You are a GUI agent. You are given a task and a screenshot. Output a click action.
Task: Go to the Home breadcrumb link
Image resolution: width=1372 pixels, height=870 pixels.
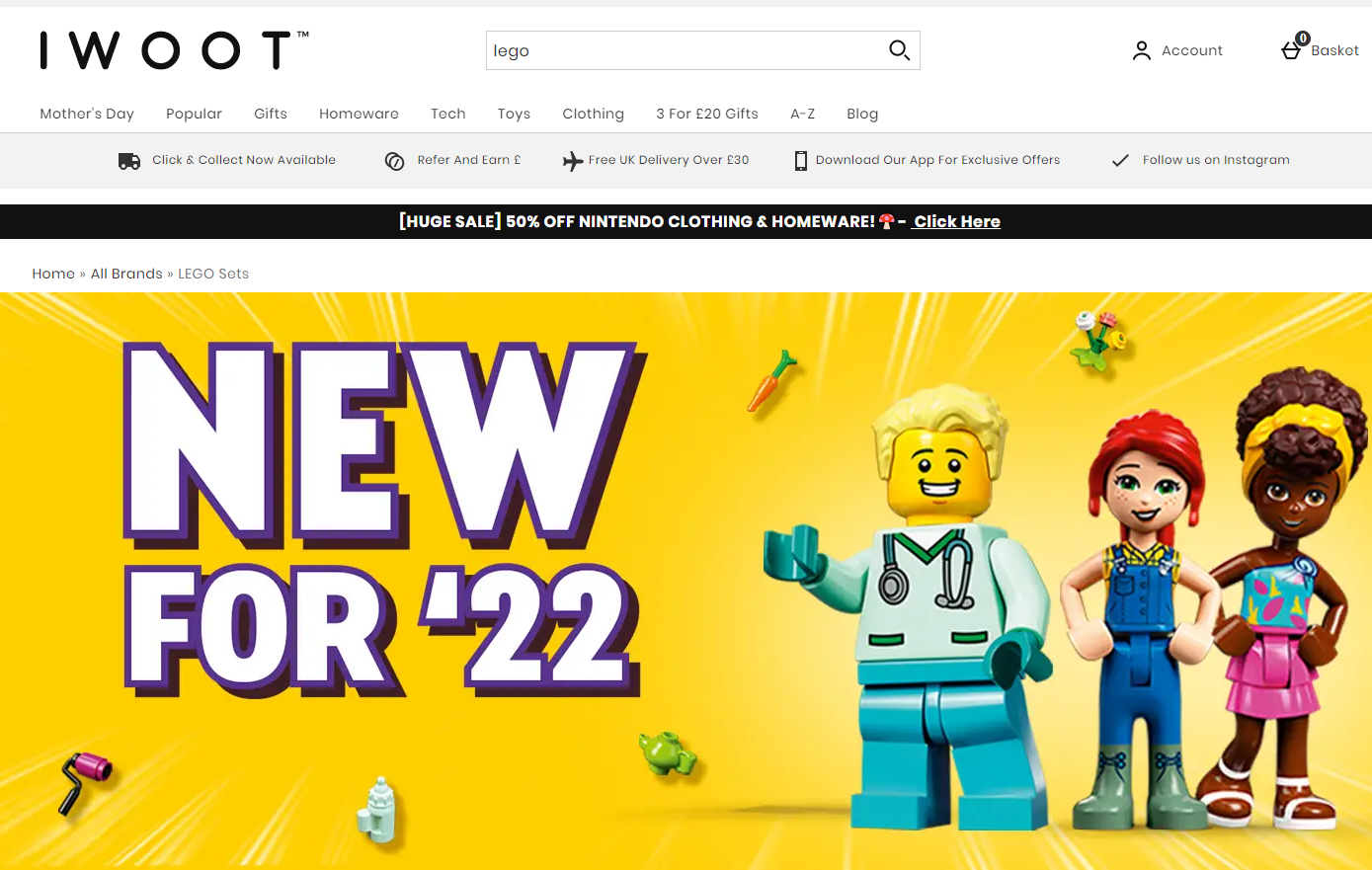click(53, 274)
